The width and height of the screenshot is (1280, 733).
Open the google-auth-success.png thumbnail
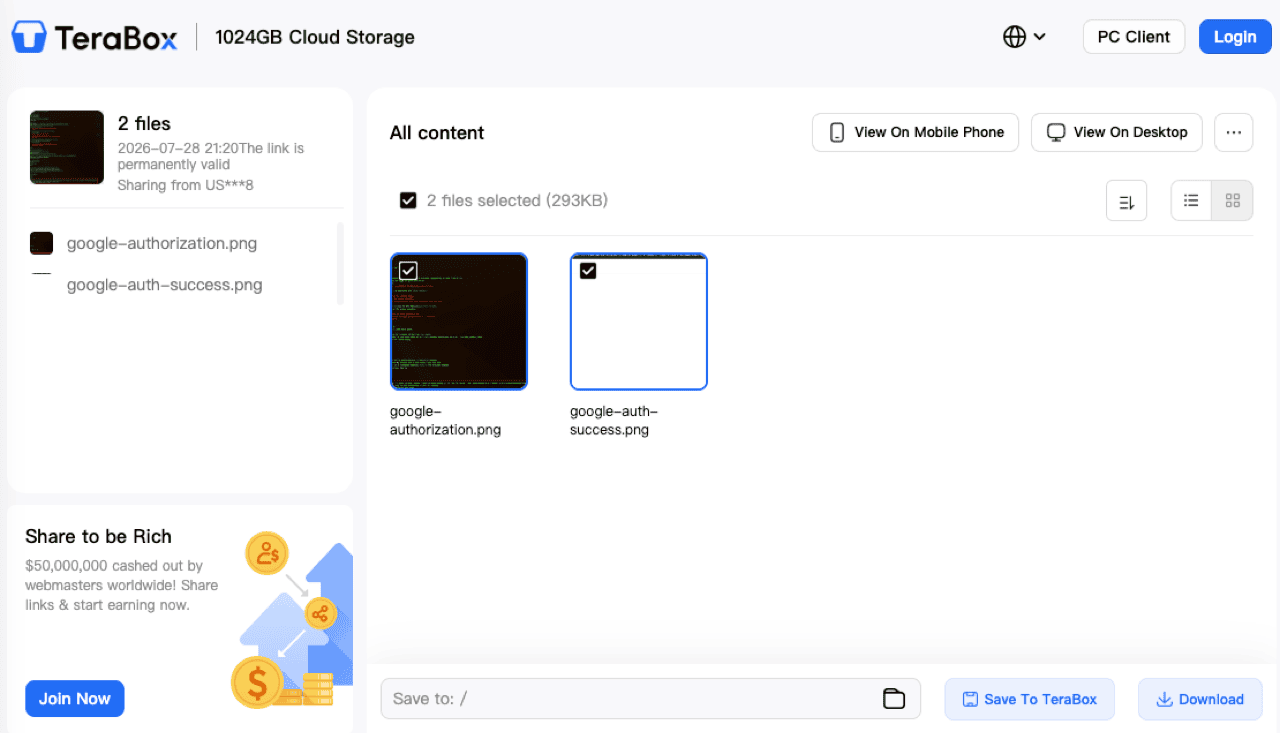pyautogui.click(x=639, y=321)
